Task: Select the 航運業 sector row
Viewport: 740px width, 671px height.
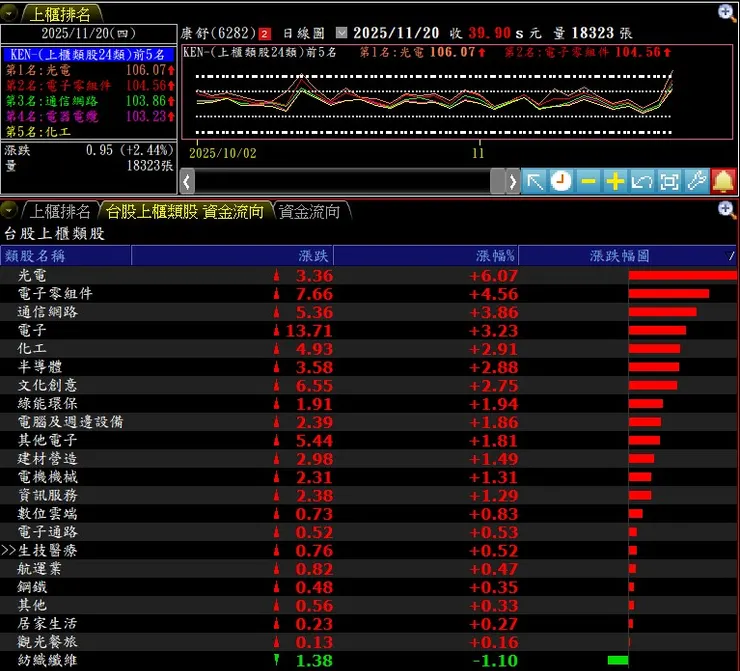Action: pos(368,569)
